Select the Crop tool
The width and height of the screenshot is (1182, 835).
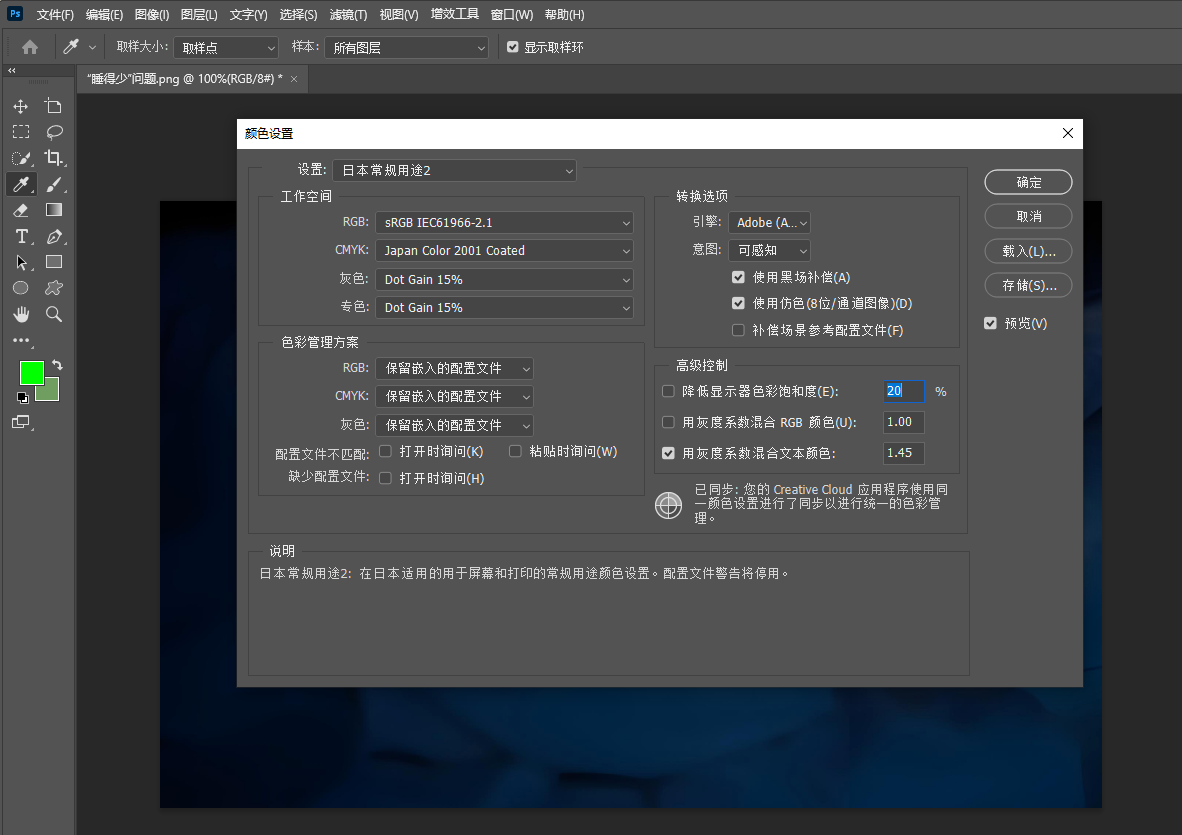54,158
